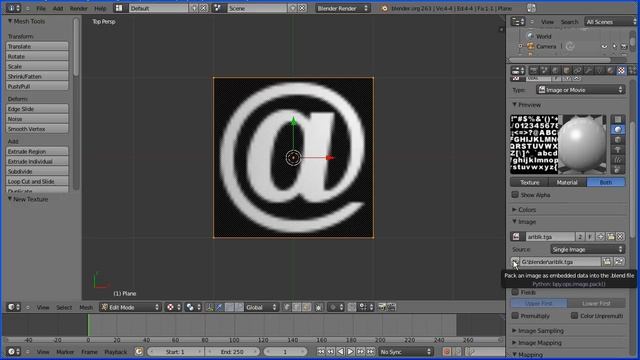Open the No Sync playback dropdown
640x360 pixels.
[x=405, y=351]
